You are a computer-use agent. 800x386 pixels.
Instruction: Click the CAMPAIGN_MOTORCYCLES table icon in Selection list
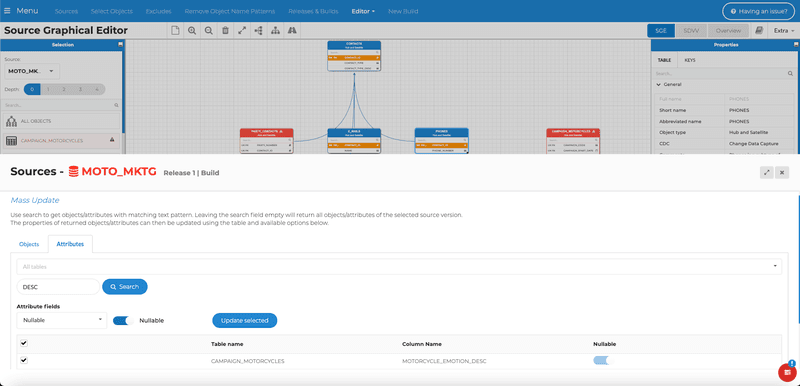(11, 141)
